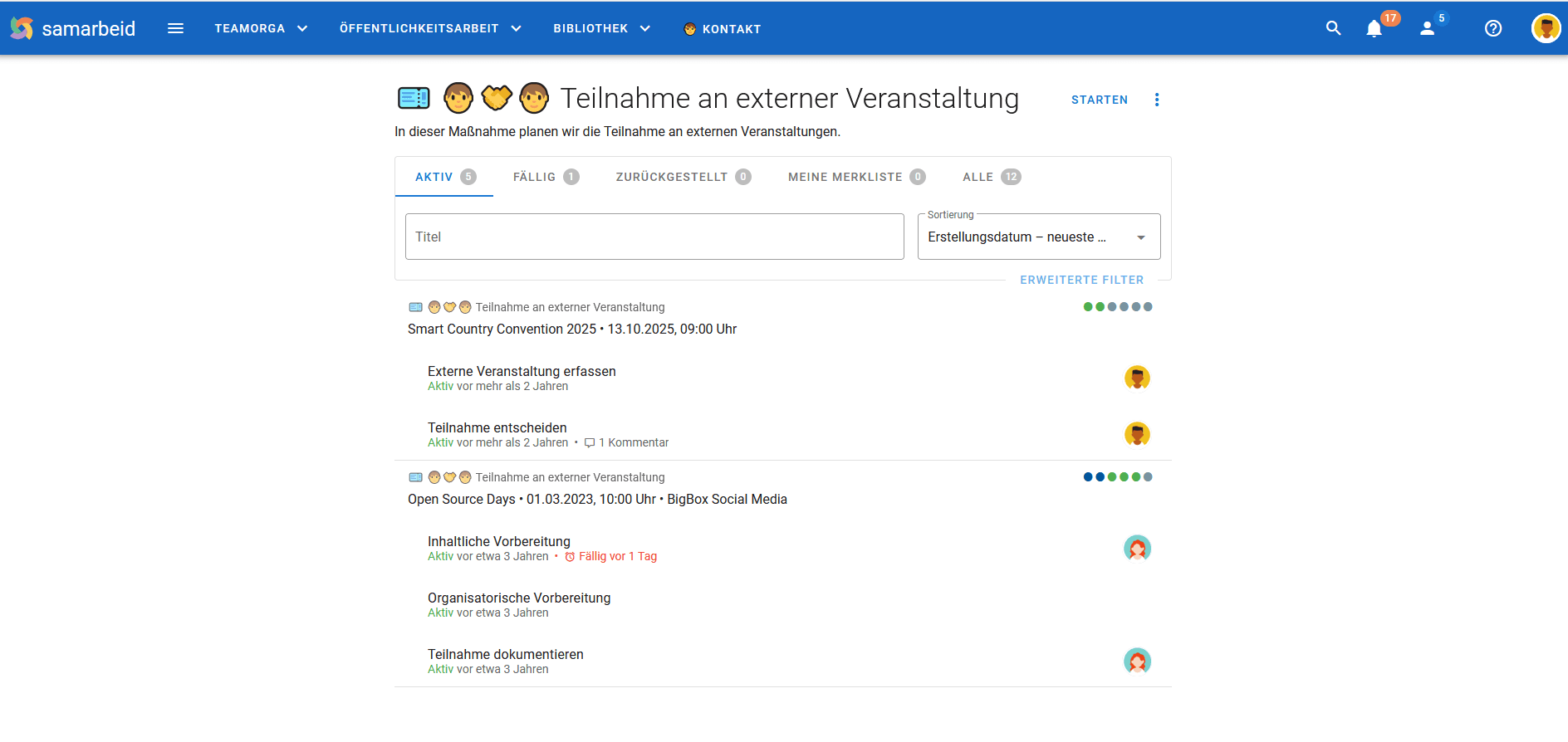This screenshot has height=742, width=1568.
Task: Expand the Bibliothek dropdown menu
Action: pyautogui.click(x=601, y=28)
